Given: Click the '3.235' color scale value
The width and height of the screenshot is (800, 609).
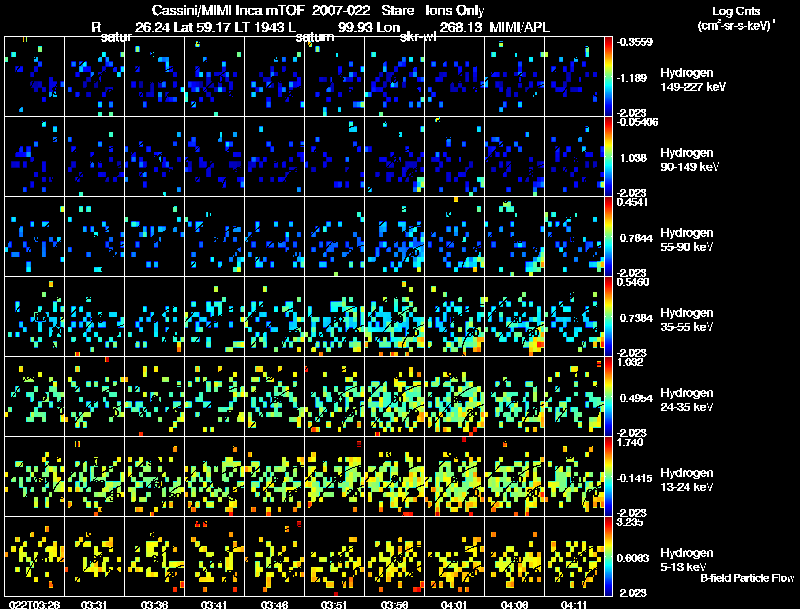Looking at the screenshot, I should click(630, 522).
